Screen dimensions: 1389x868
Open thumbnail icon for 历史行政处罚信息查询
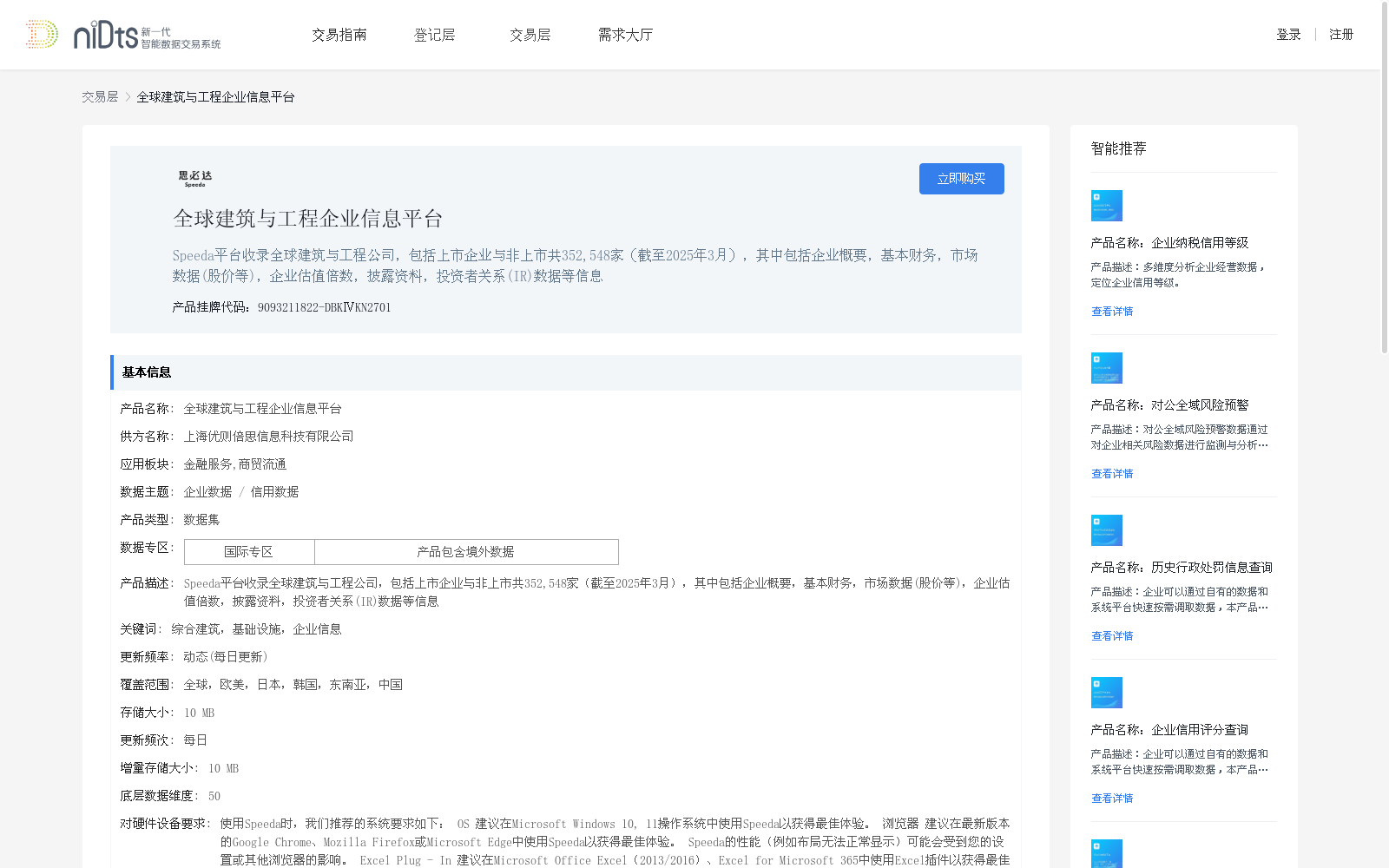coord(1106,530)
